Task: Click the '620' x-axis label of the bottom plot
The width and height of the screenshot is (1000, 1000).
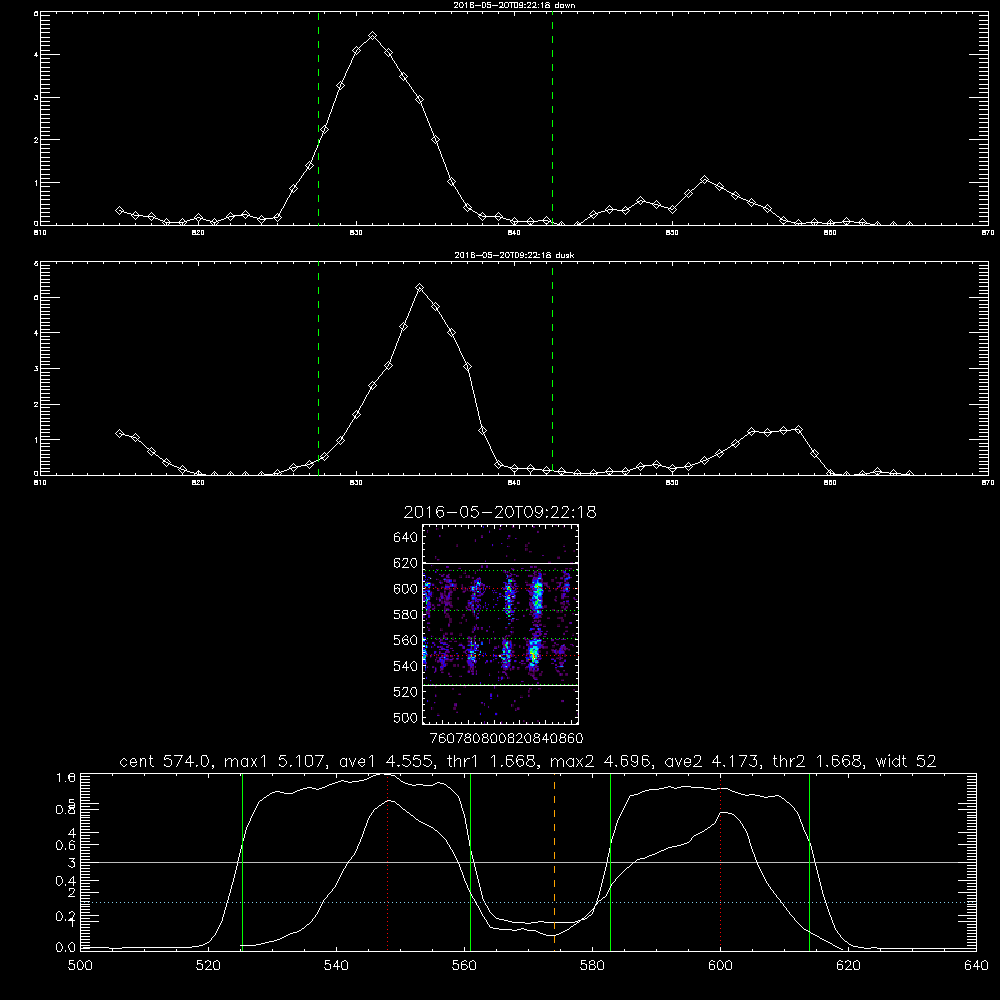Action: pyautogui.click(x=848, y=966)
